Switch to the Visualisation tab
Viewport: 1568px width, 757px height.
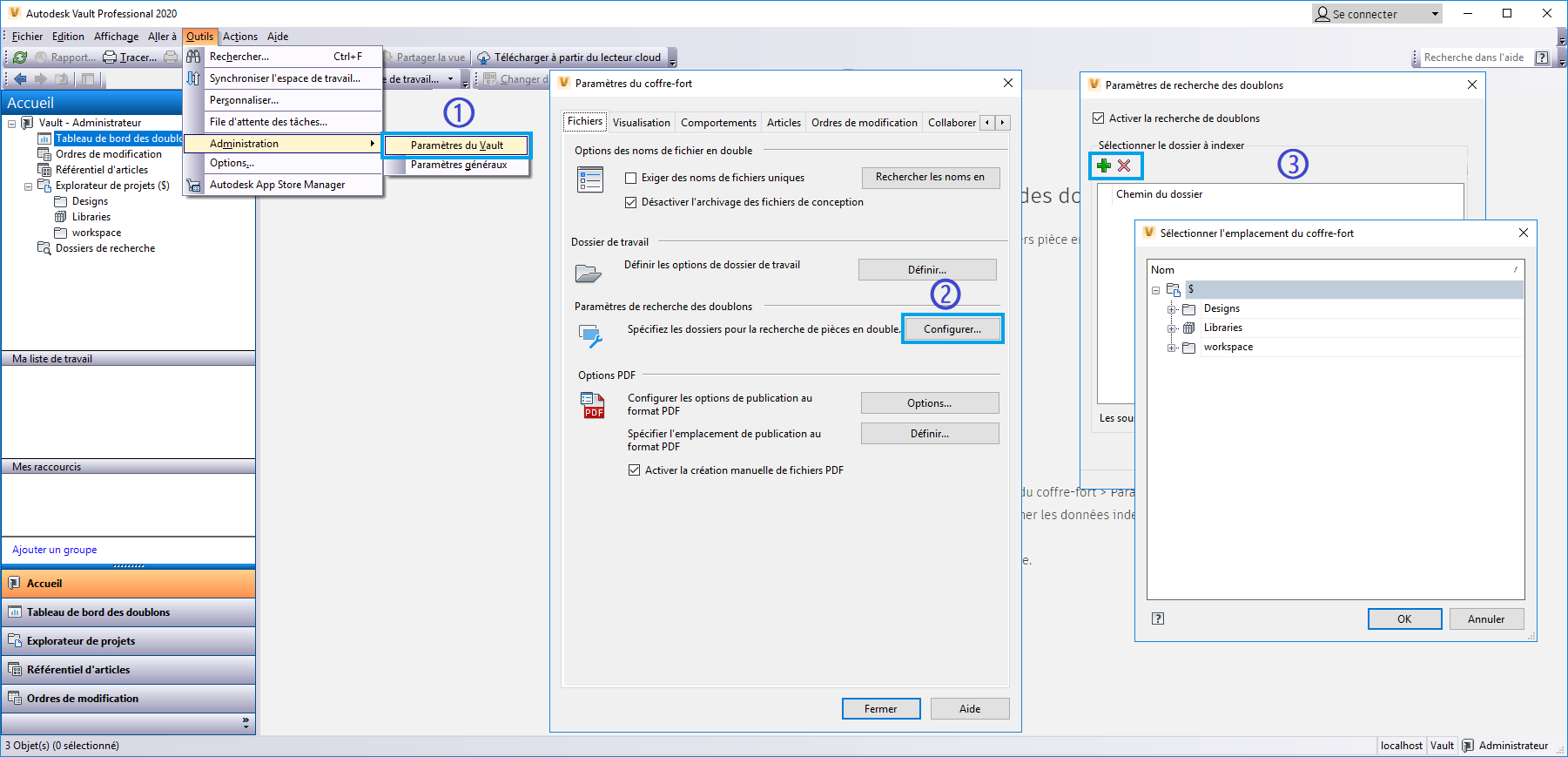click(x=642, y=123)
